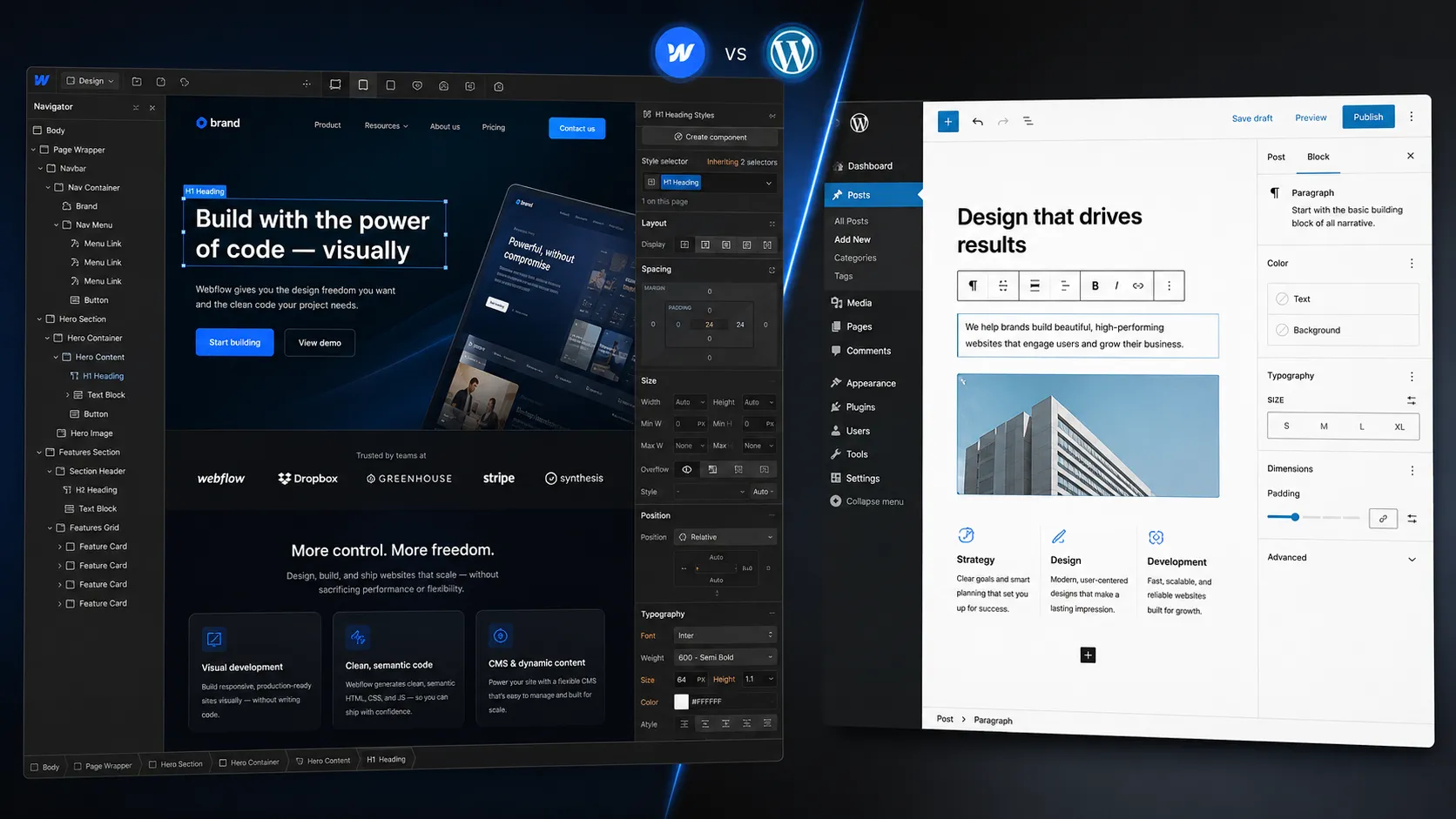This screenshot has width=1456, height=819.
Task: Open Typography panel options menu
Action: 1412,376
